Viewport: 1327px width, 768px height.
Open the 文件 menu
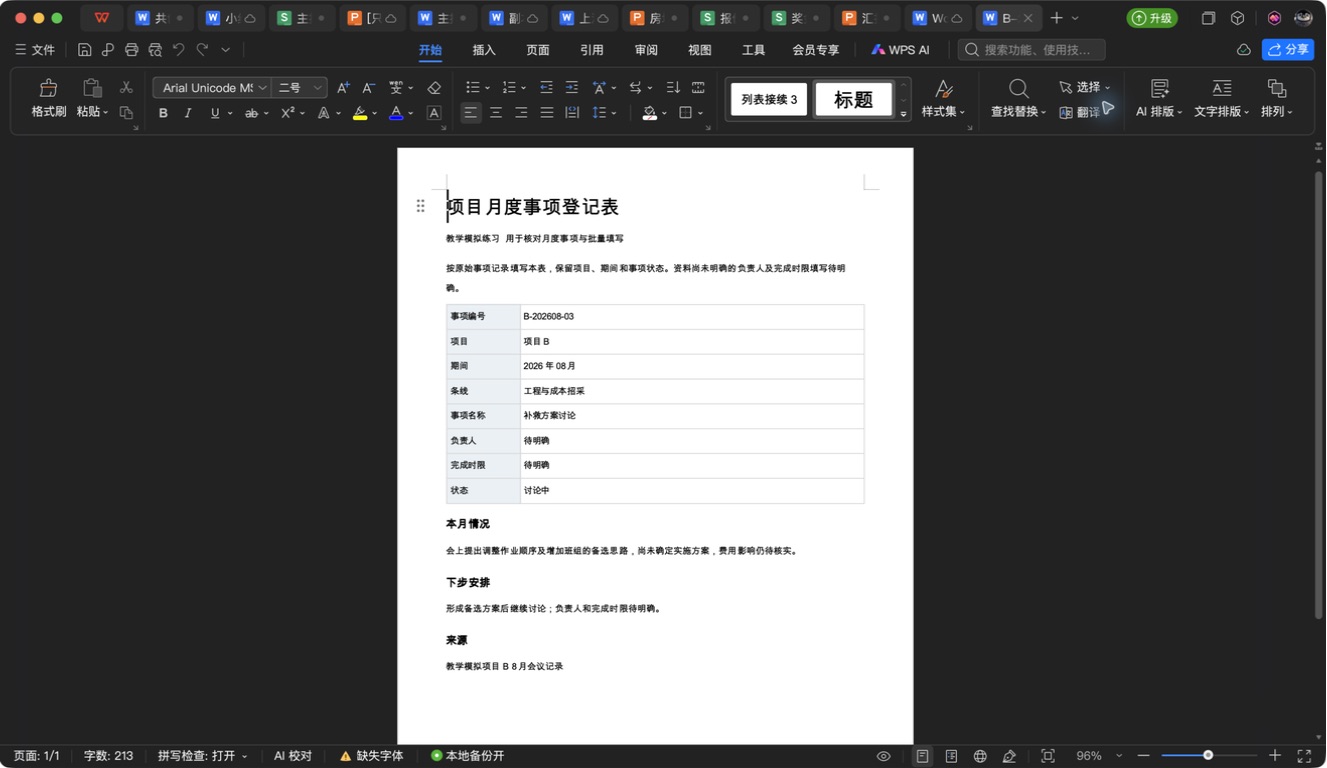click(35, 50)
